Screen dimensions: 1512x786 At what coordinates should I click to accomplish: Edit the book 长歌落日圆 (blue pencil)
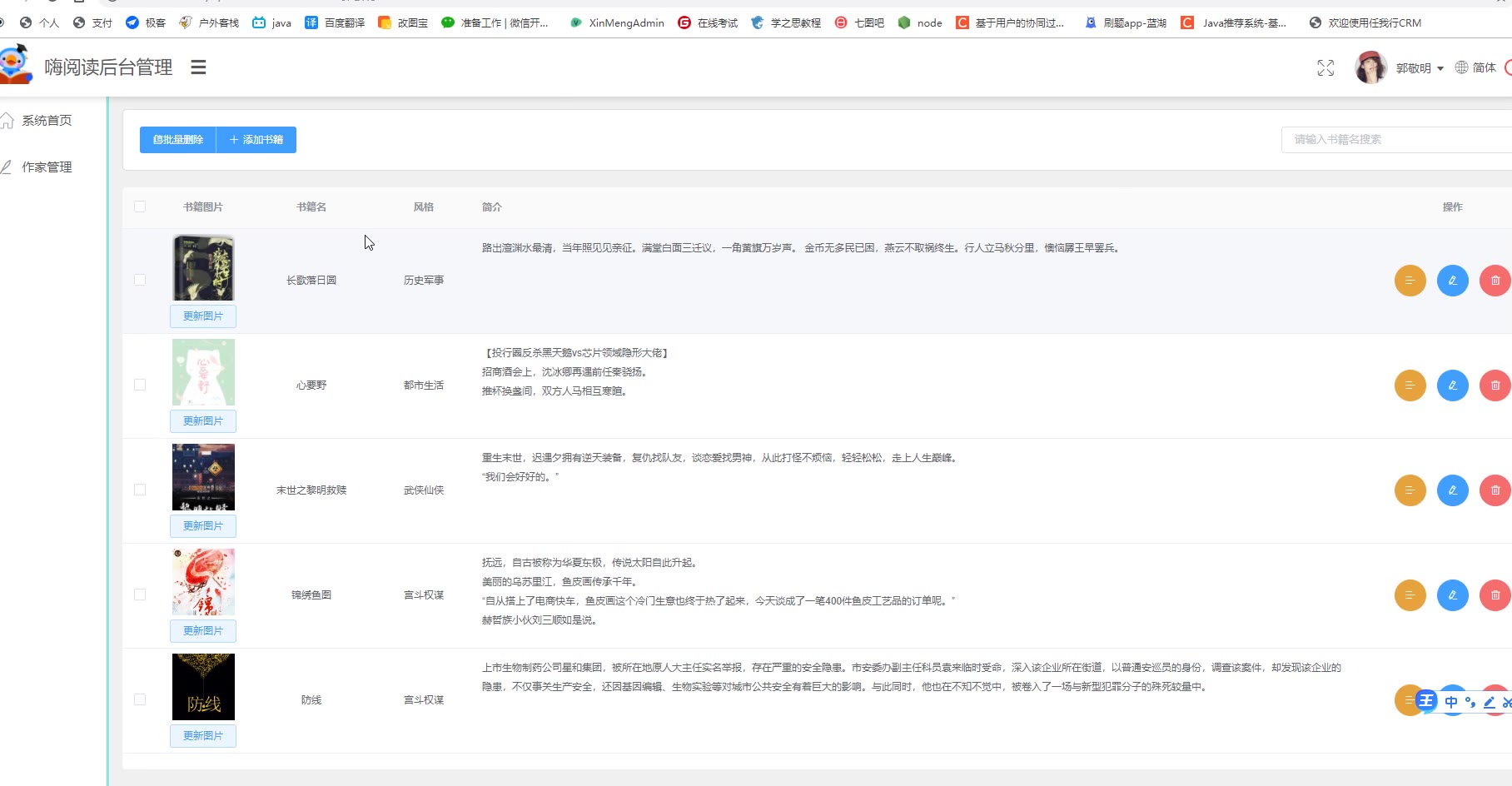[x=1453, y=281]
